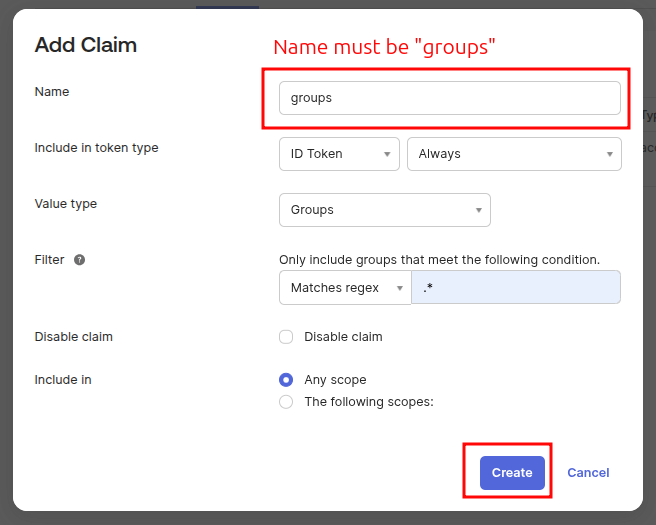
Task: Click the Any scope label text
Action: [x=336, y=380]
